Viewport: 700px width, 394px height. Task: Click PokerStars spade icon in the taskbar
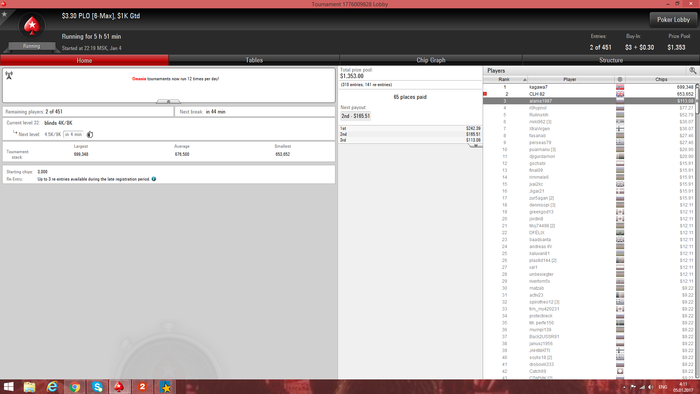click(x=119, y=387)
